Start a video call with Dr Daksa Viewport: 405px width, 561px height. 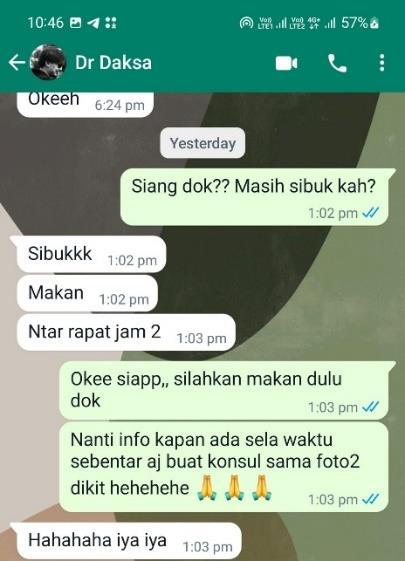point(286,63)
